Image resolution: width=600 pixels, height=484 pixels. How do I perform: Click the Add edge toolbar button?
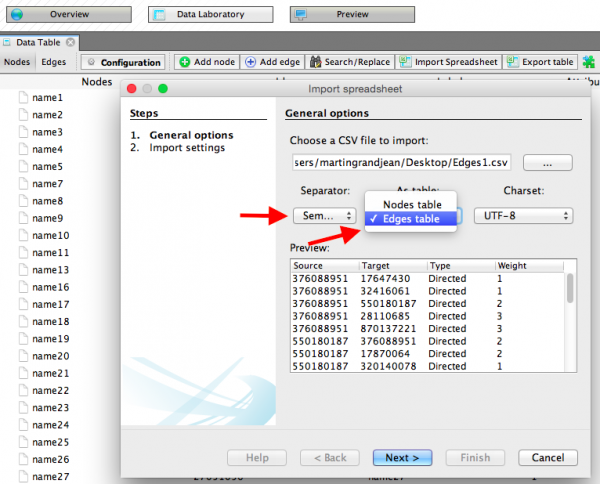point(273,62)
